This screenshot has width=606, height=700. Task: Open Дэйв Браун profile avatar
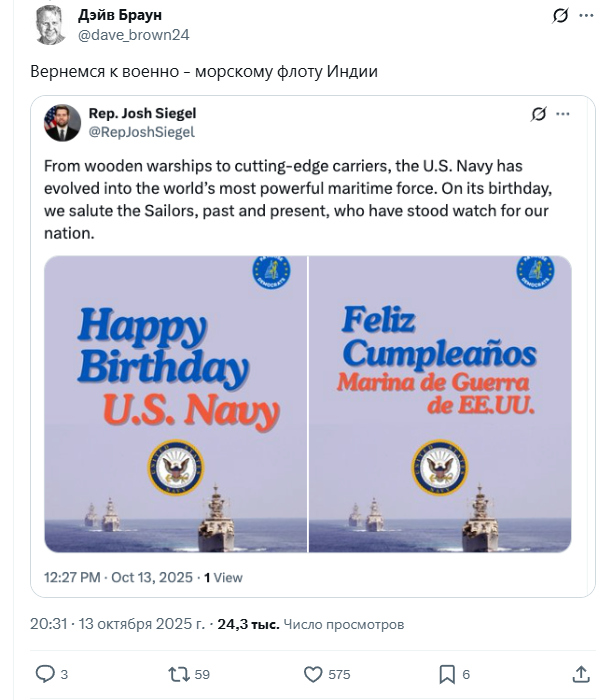tap(49, 25)
